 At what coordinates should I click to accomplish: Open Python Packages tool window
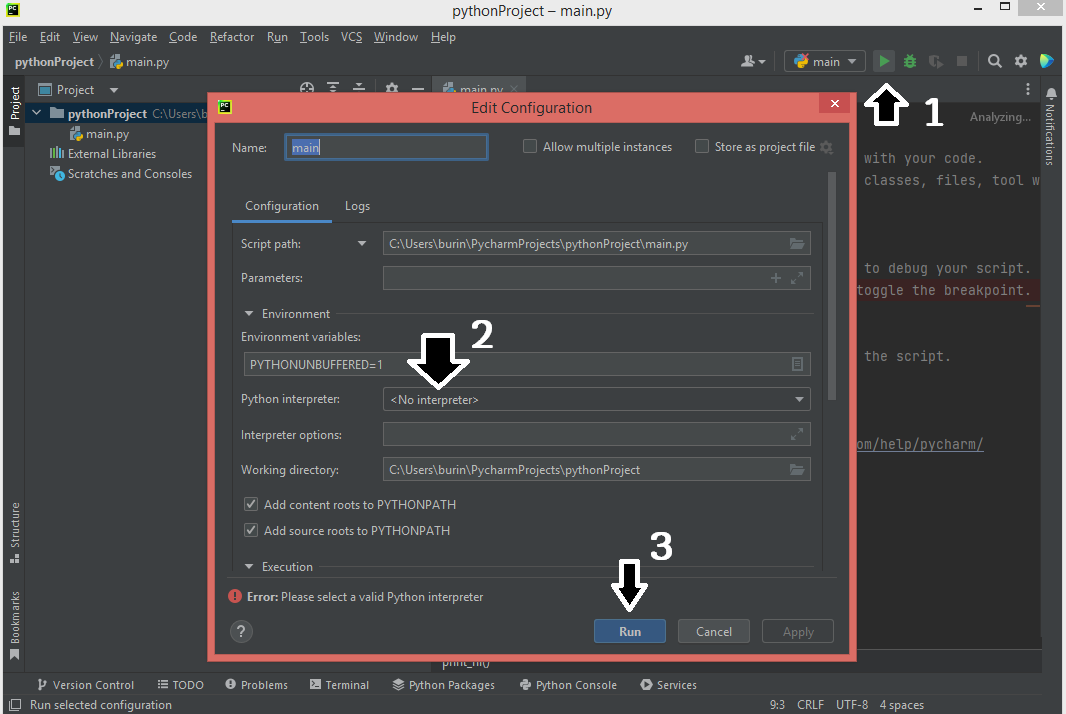(443, 685)
